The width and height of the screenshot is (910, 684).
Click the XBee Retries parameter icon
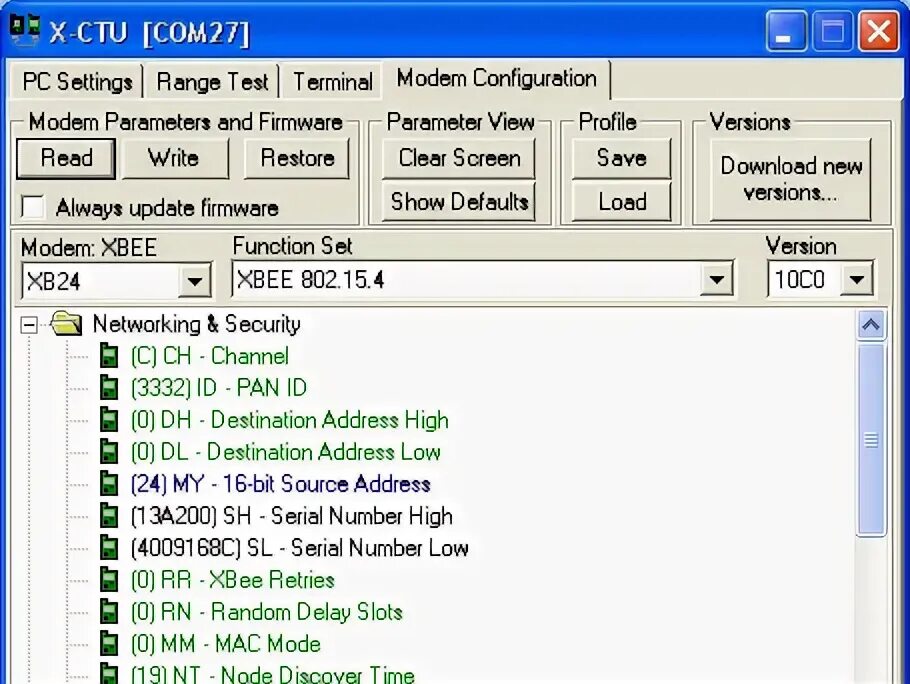point(109,580)
